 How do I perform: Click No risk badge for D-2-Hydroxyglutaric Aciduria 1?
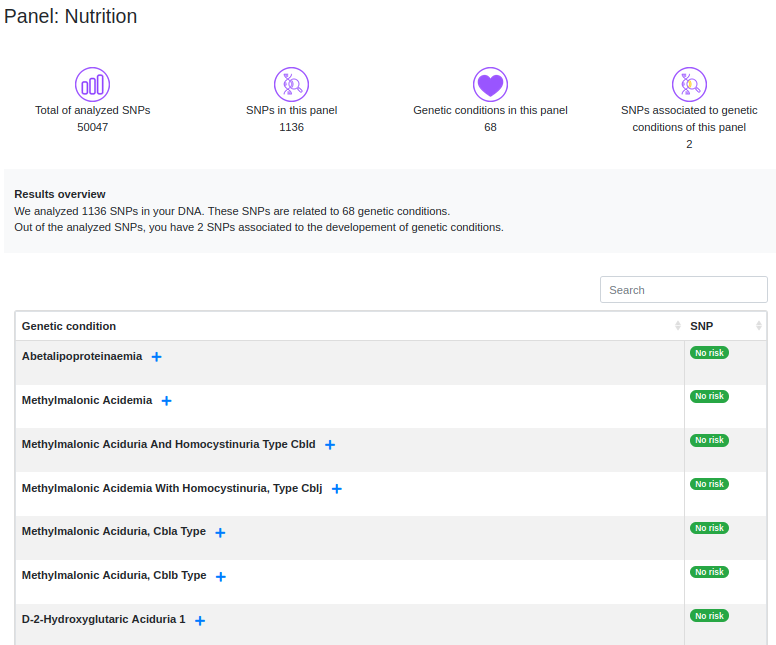coord(709,616)
